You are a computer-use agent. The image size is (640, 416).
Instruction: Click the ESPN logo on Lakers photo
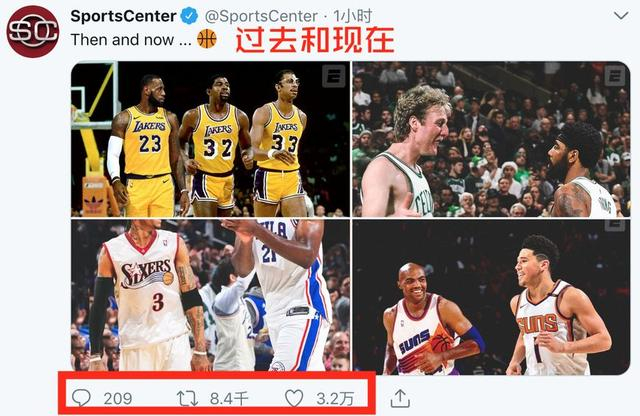334,76
